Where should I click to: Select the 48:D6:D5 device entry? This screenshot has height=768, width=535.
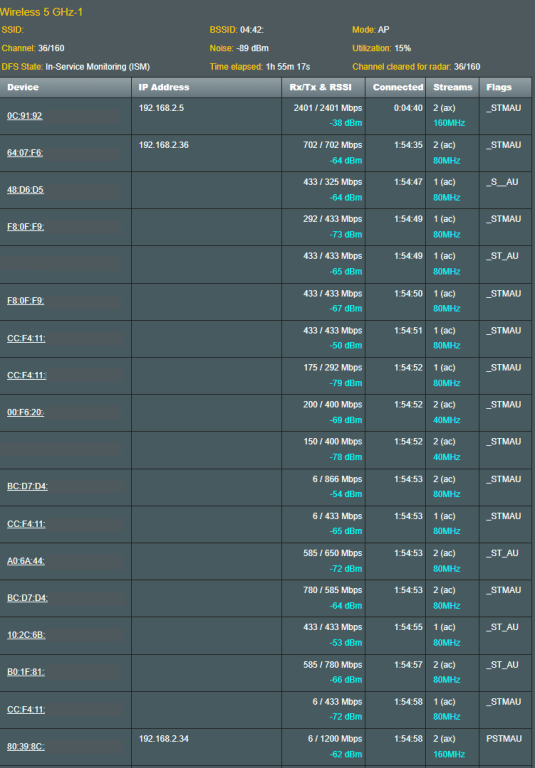click(25, 190)
